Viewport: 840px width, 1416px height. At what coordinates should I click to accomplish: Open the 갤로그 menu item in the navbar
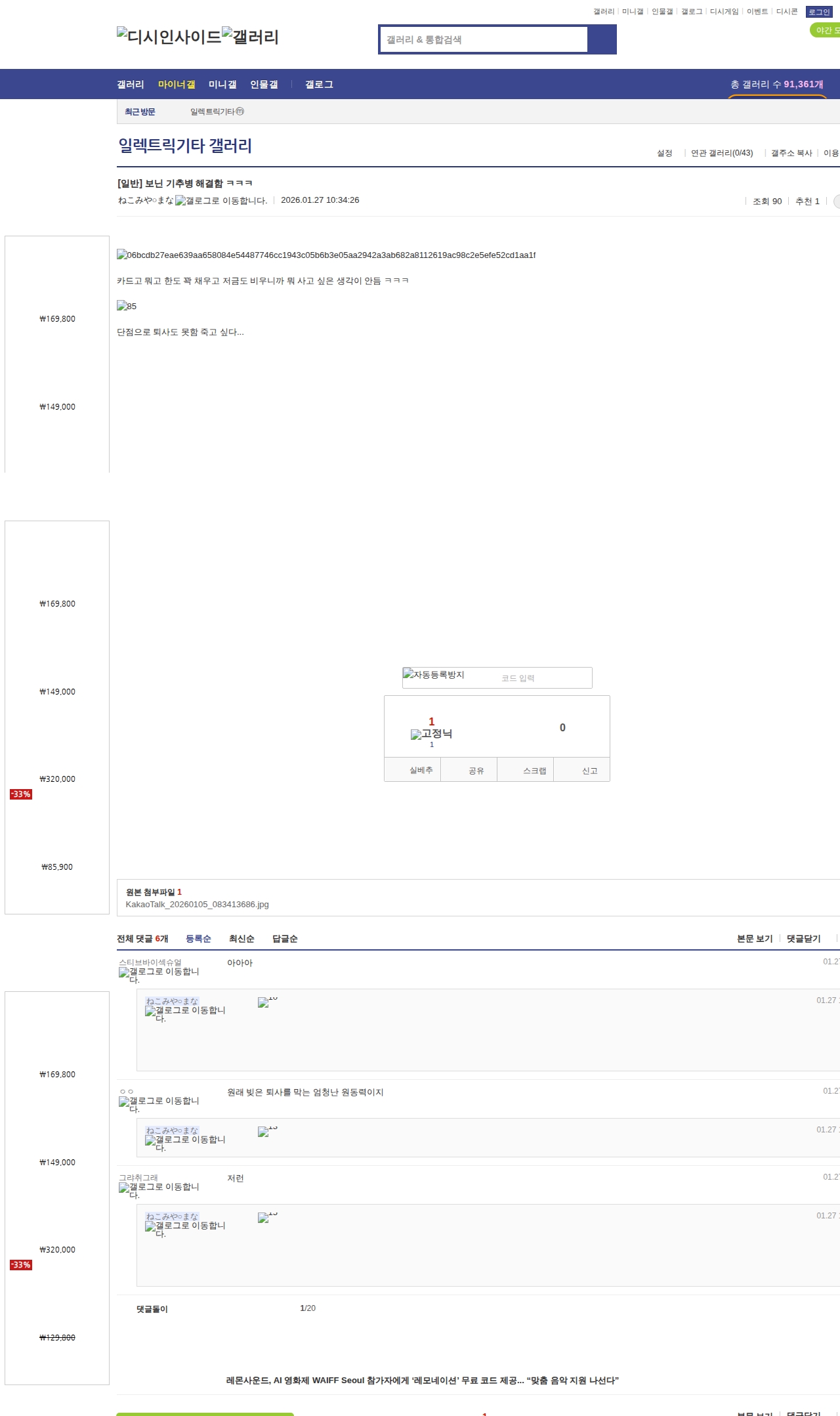(319, 85)
